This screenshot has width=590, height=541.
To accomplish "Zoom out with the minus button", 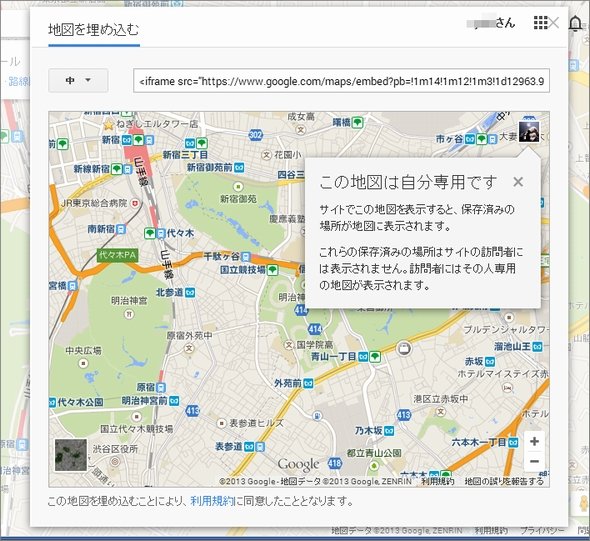I will pos(534,461).
